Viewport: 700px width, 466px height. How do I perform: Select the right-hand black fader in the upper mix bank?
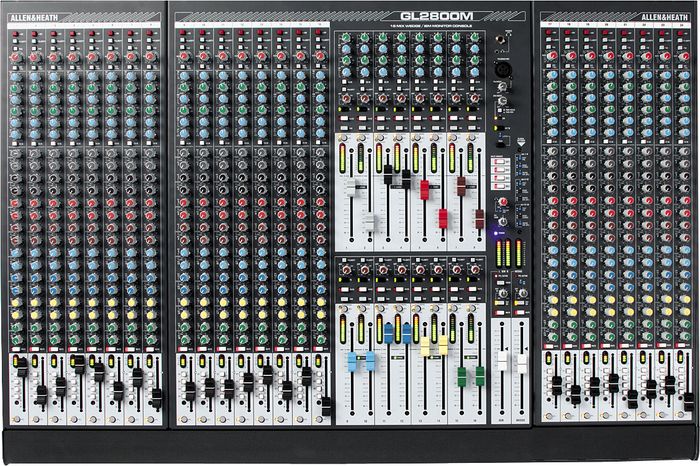[x=406, y=179]
